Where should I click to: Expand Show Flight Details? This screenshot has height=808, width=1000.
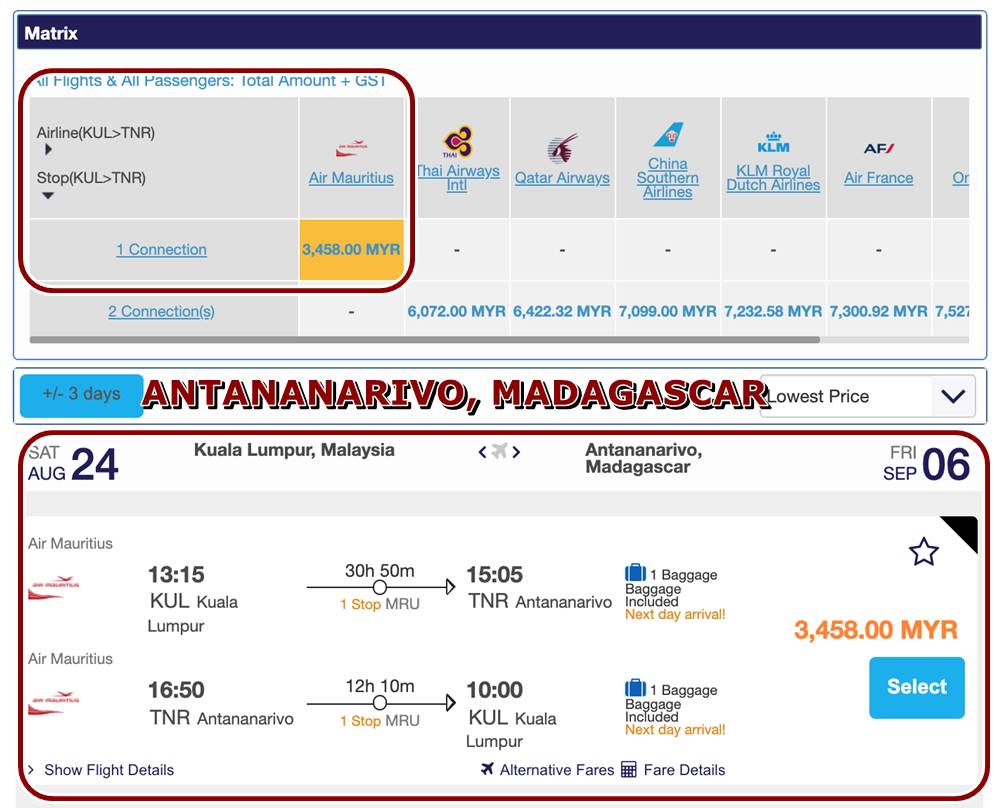coord(101,770)
